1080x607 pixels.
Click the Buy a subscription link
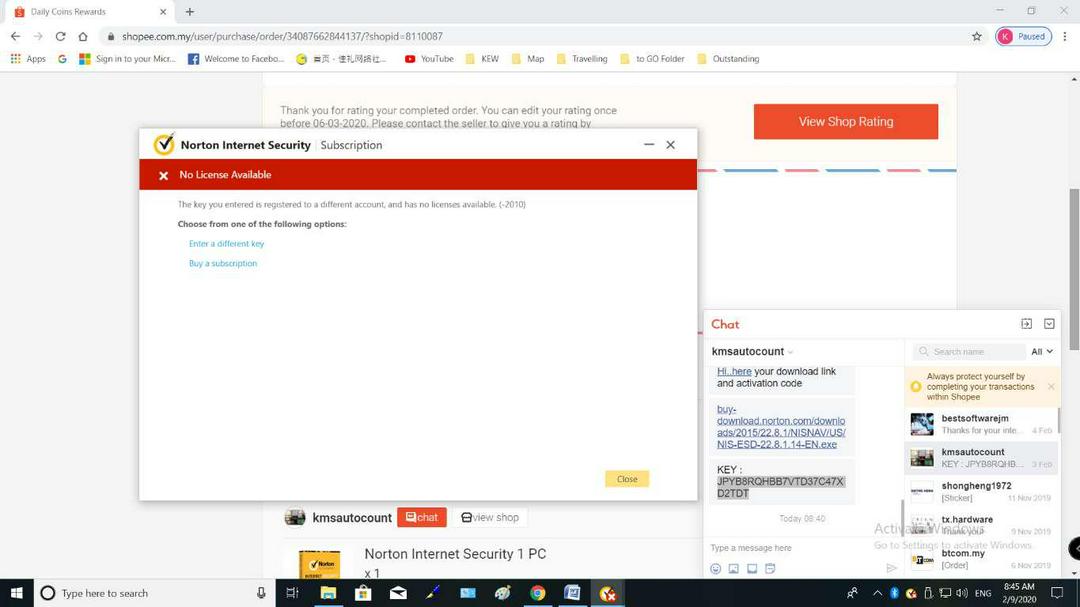point(223,263)
